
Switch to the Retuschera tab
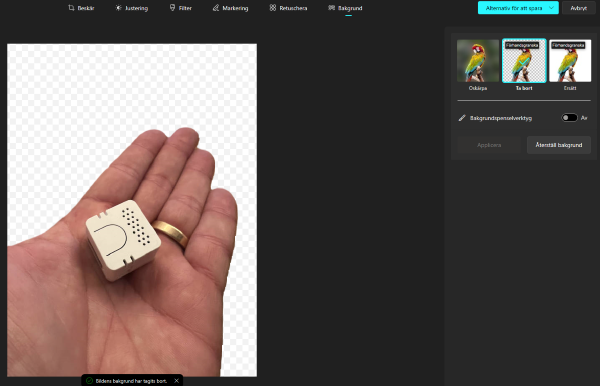coord(288,8)
